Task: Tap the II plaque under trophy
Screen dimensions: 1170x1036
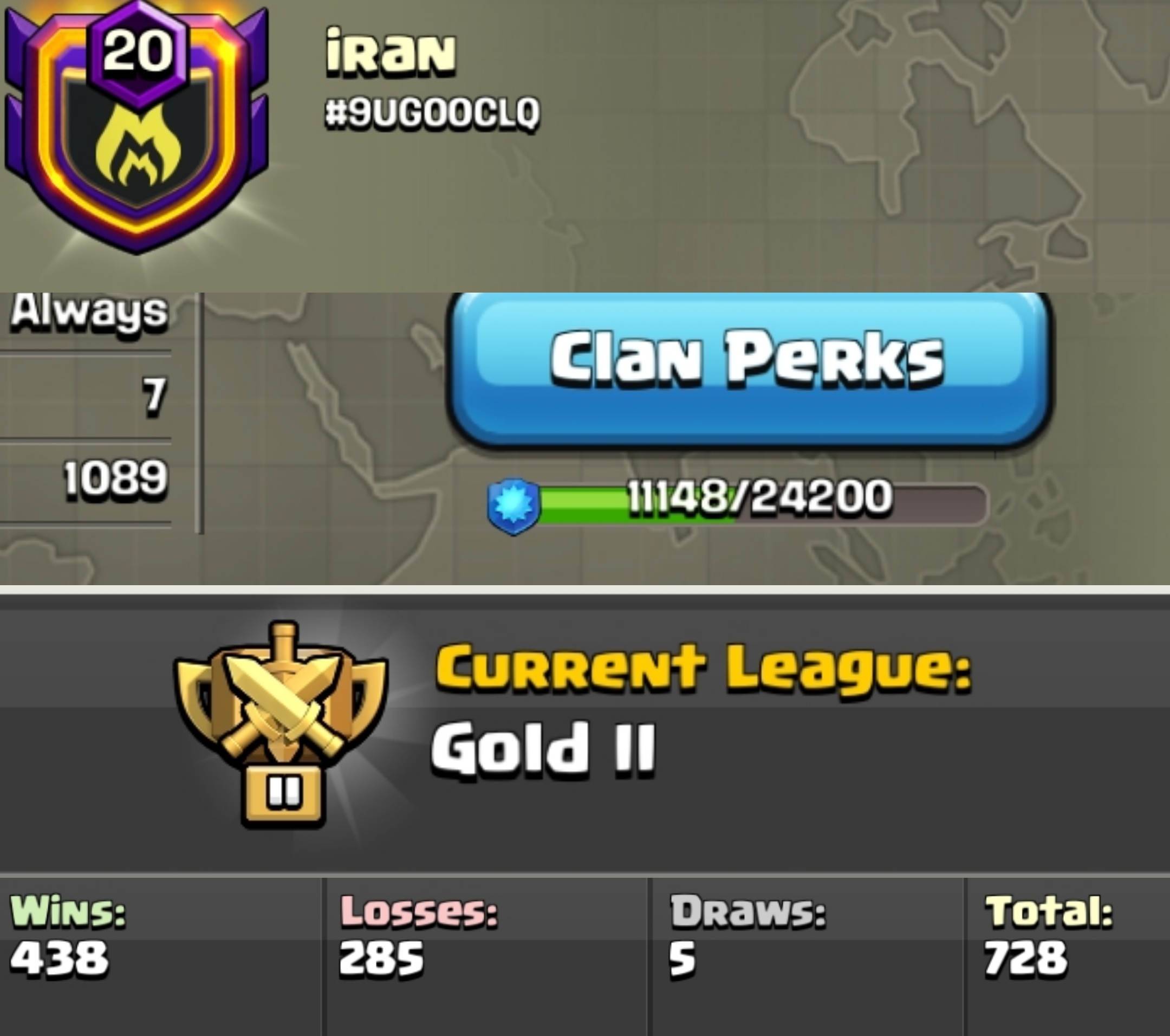Action: (283, 793)
